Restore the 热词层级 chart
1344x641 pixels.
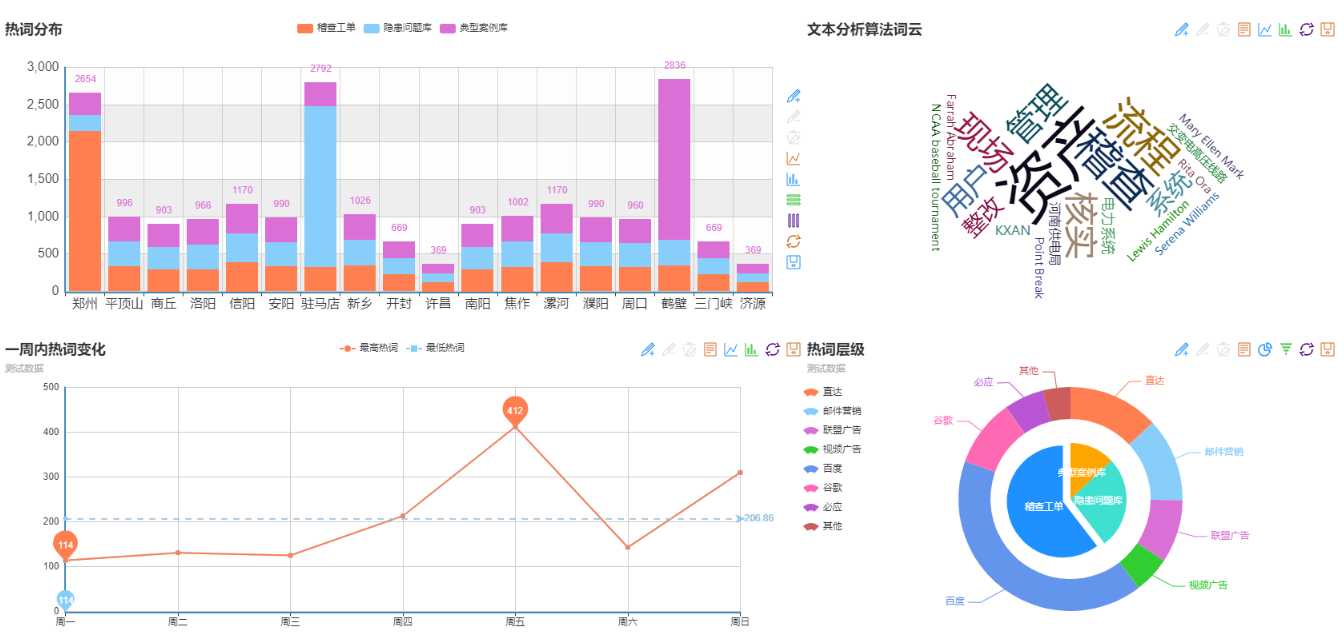[1306, 349]
